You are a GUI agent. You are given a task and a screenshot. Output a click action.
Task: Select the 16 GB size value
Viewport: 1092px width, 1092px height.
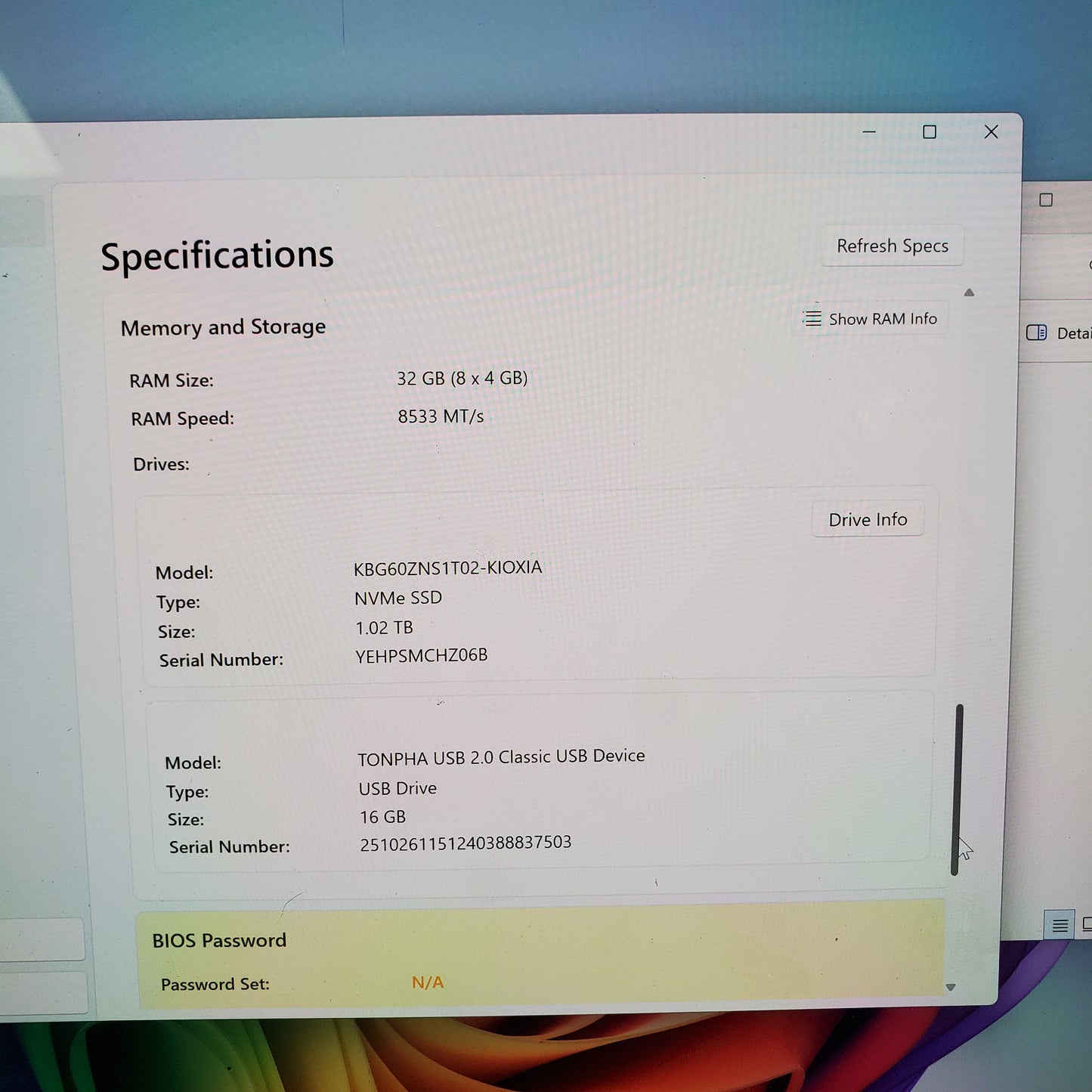pos(382,817)
